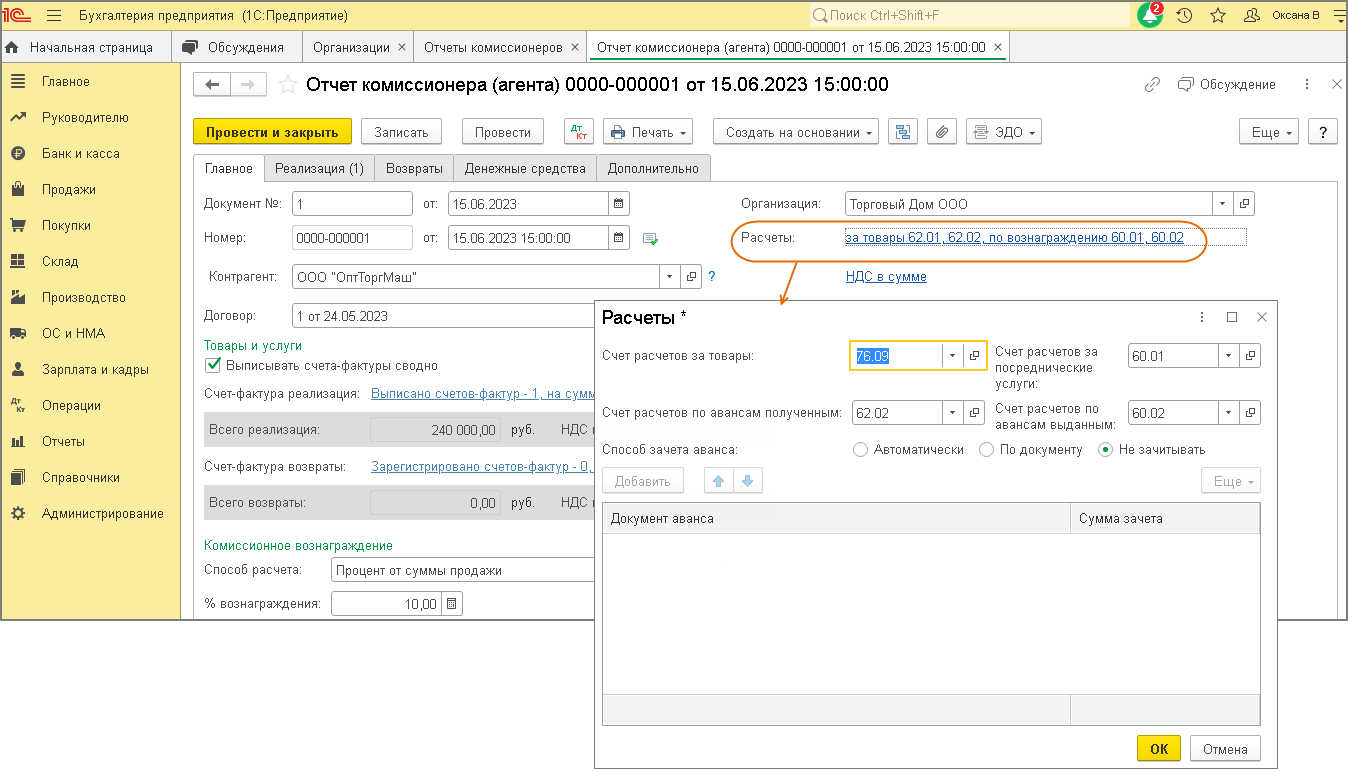This screenshot has width=1348, height=772.
Task: Open account 76.09 card via open button
Action: [975, 356]
